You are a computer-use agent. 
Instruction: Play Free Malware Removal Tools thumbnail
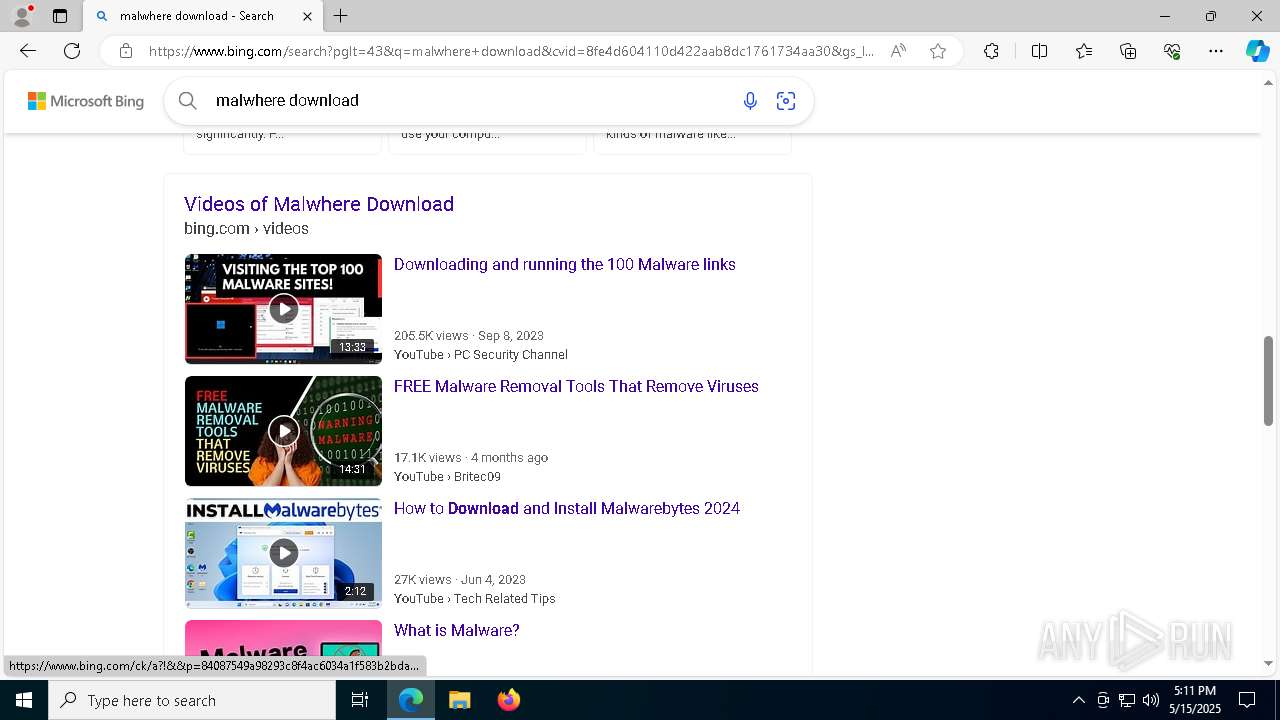pos(283,430)
